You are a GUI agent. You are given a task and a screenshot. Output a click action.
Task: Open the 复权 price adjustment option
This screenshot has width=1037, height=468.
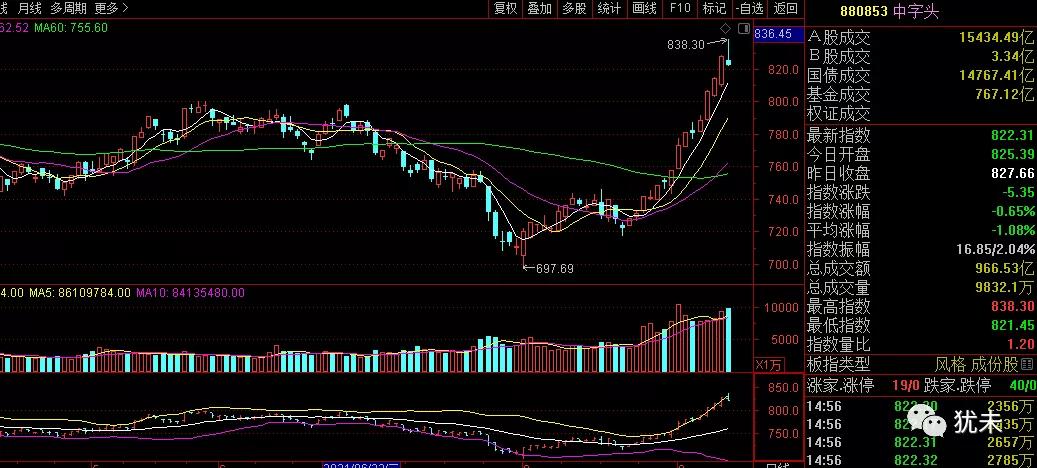pyautogui.click(x=505, y=9)
